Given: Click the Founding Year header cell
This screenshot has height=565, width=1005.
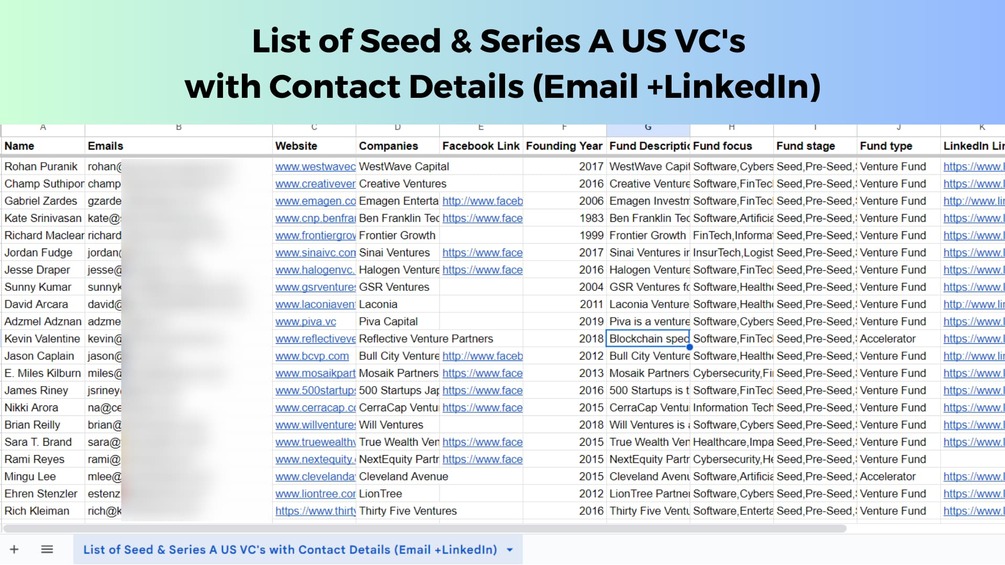Looking at the screenshot, I should 565,146.
